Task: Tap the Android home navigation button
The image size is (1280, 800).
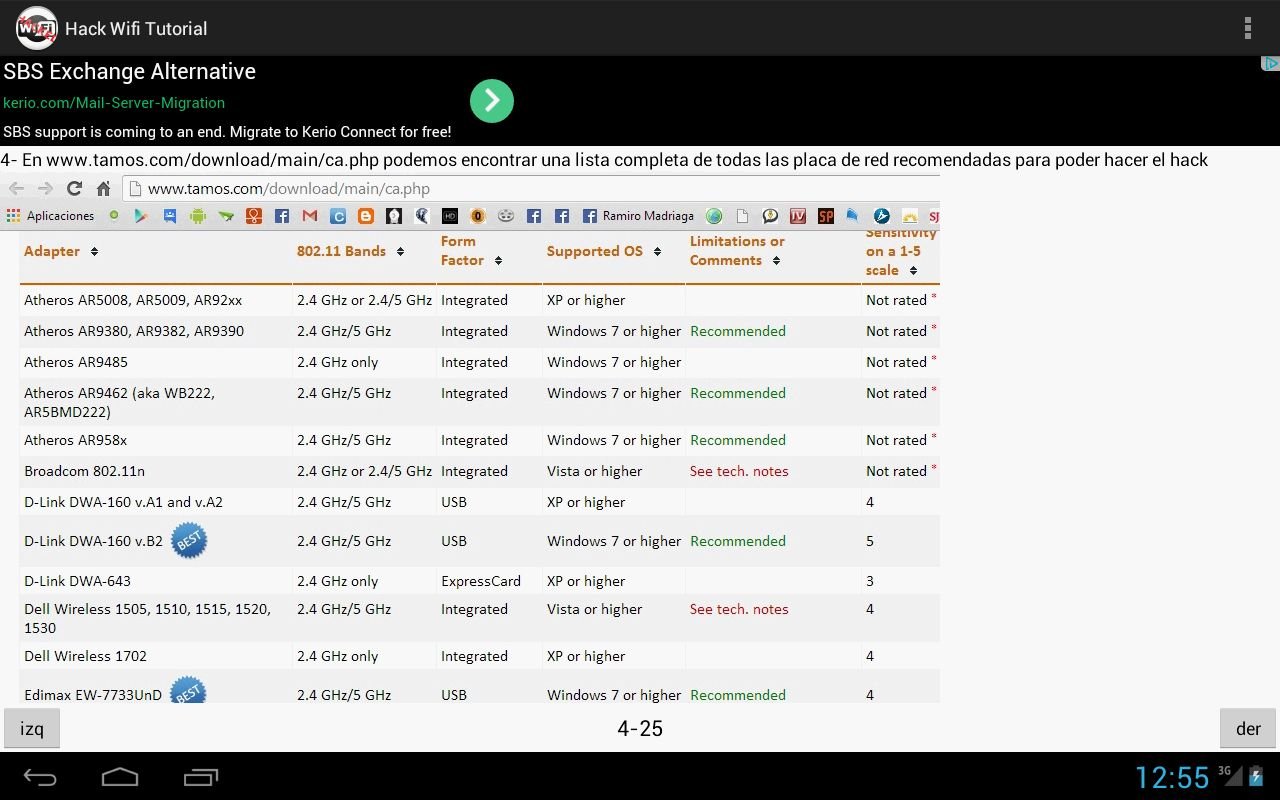Action: [120, 777]
